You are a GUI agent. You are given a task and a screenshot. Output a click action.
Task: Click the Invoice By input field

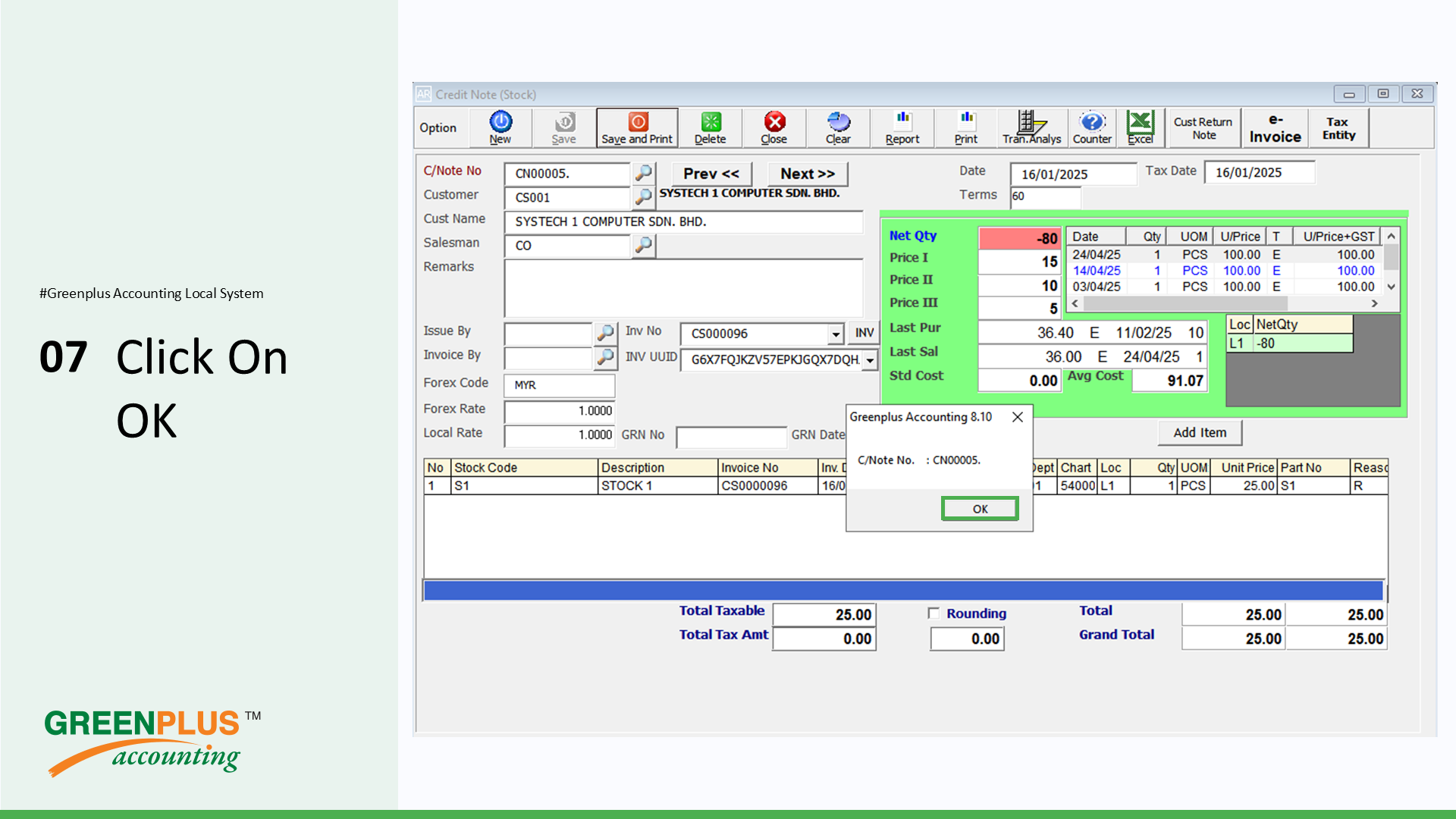548,357
